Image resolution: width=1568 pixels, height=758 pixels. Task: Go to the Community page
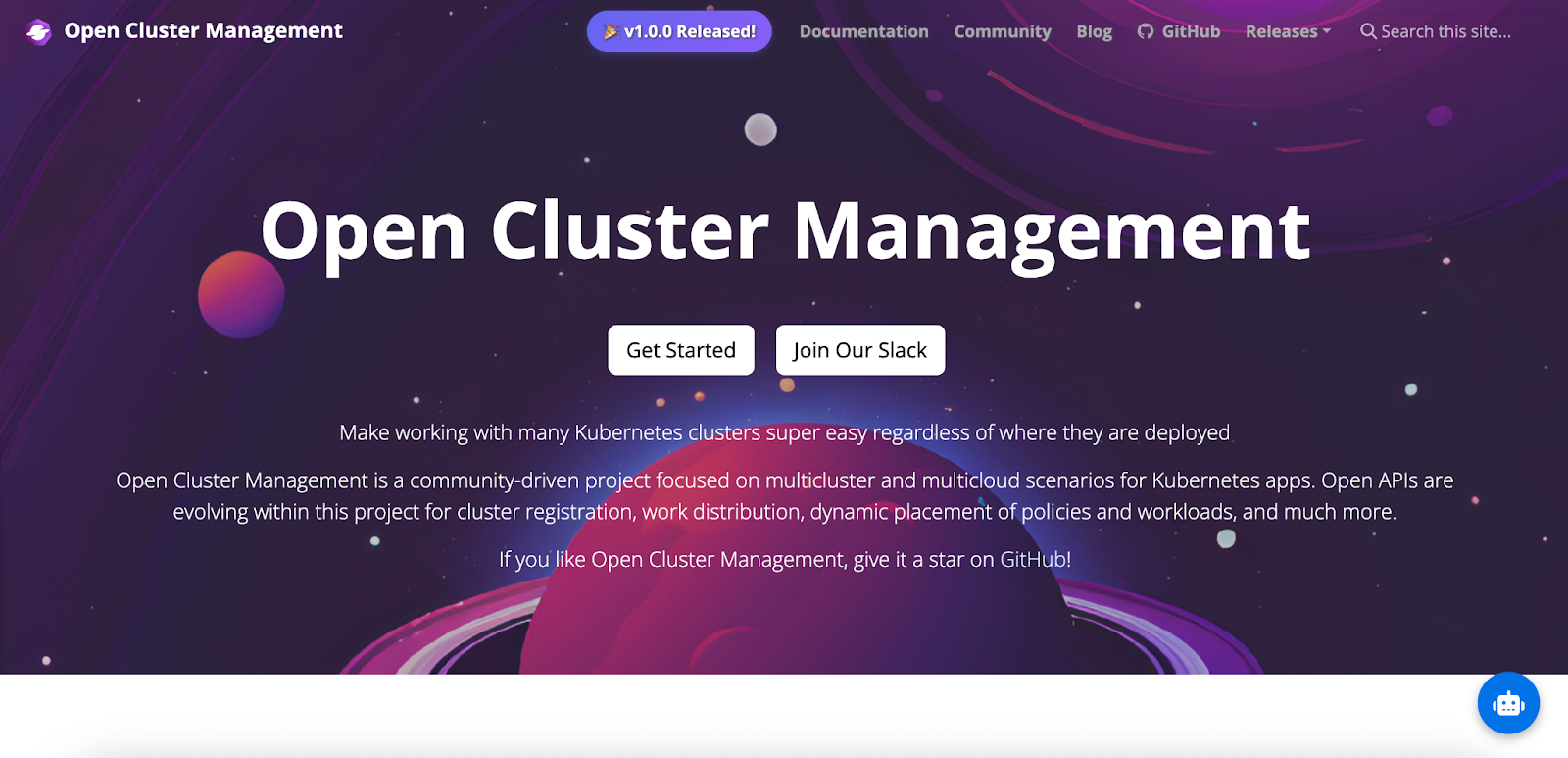(x=1003, y=31)
